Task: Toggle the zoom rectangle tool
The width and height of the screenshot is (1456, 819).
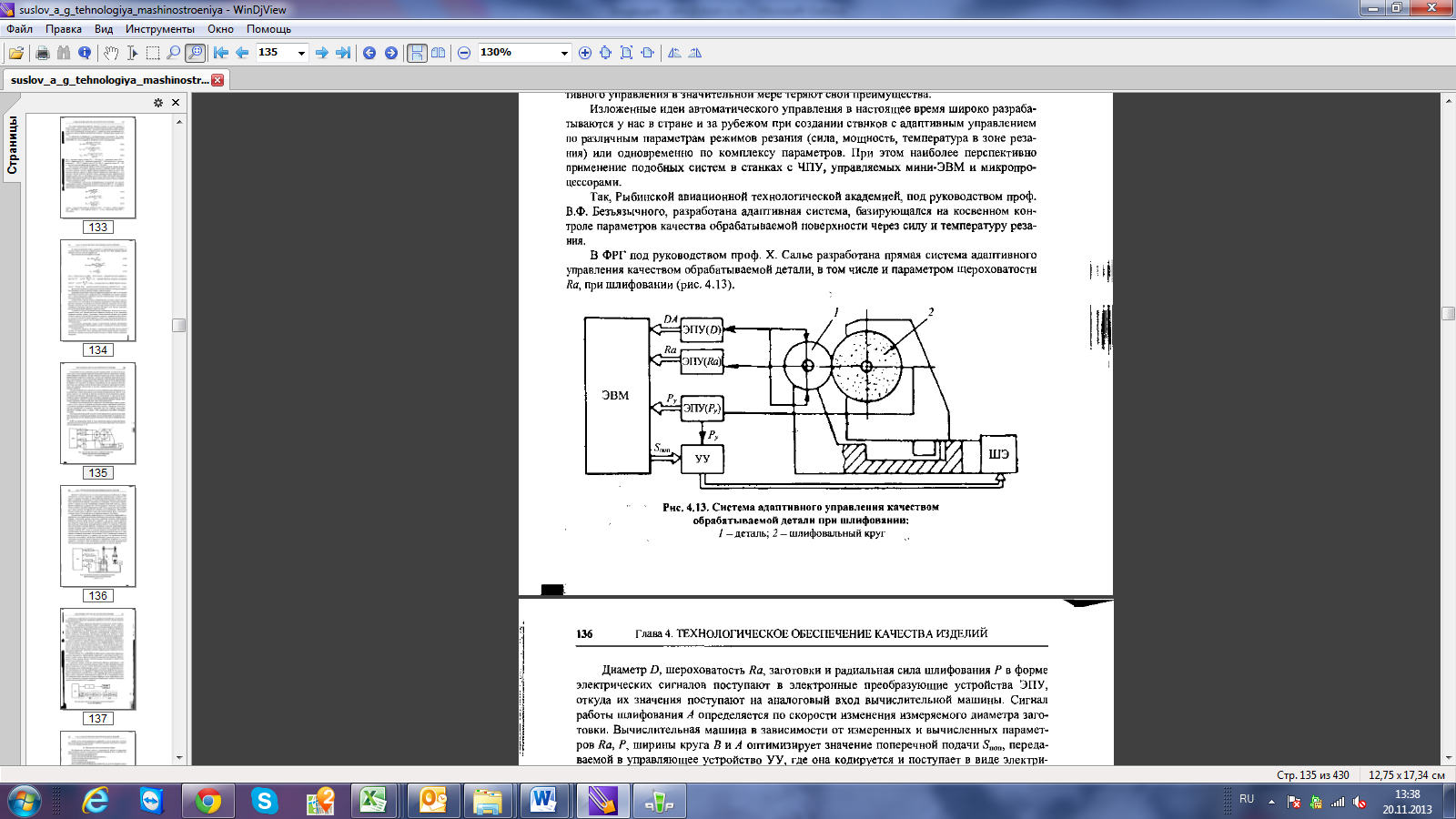Action: [x=195, y=53]
